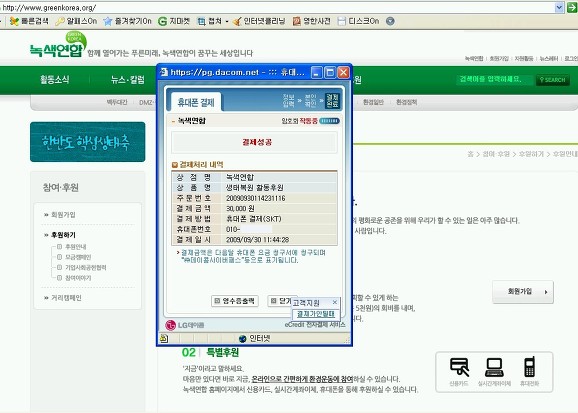Viewport: 578px width, 413px height.
Task: Open the 결제가인딜태 link in the 고객지원 tooltip
Action: pyautogui.click(x=316, y=314)
